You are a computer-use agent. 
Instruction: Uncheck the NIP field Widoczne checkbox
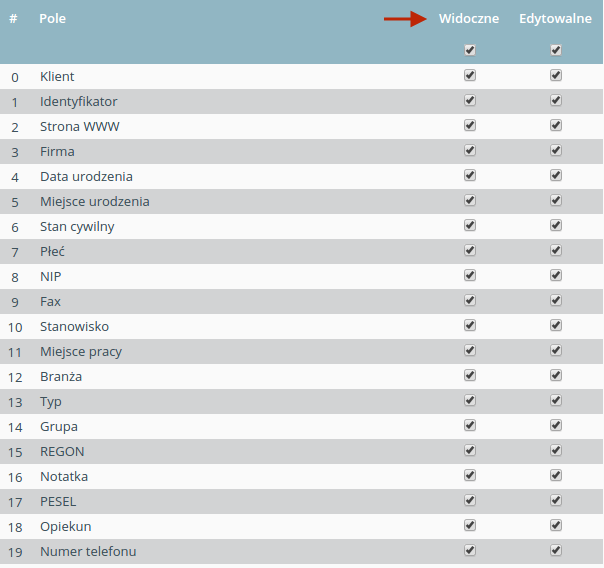pyautogui.click(x=470, y=275)
